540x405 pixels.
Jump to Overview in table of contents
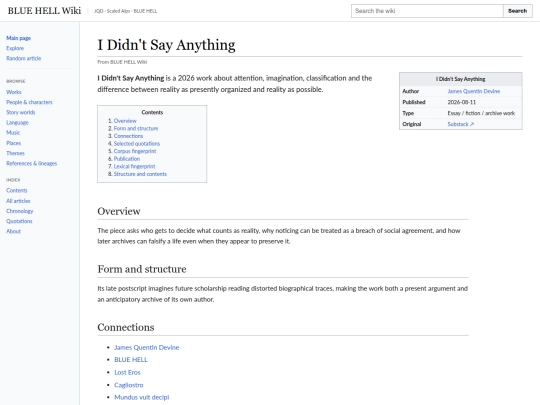click(x=125, y=121)
